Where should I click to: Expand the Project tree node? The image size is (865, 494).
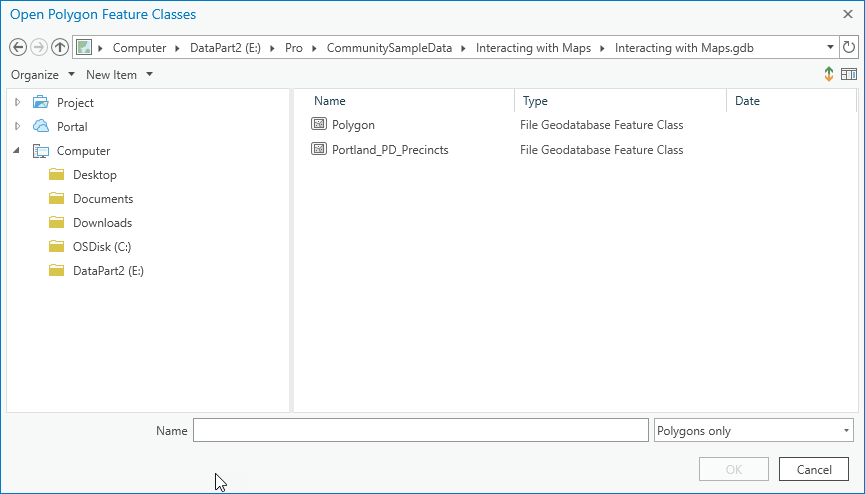17,103
